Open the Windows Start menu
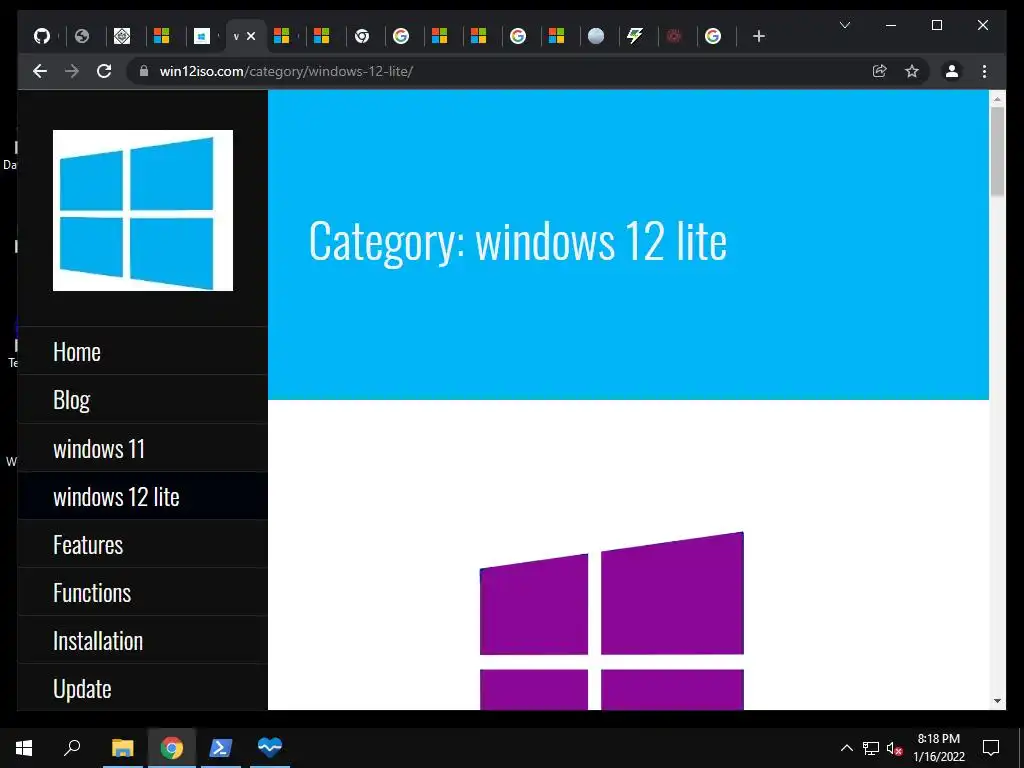 point(24,747)
